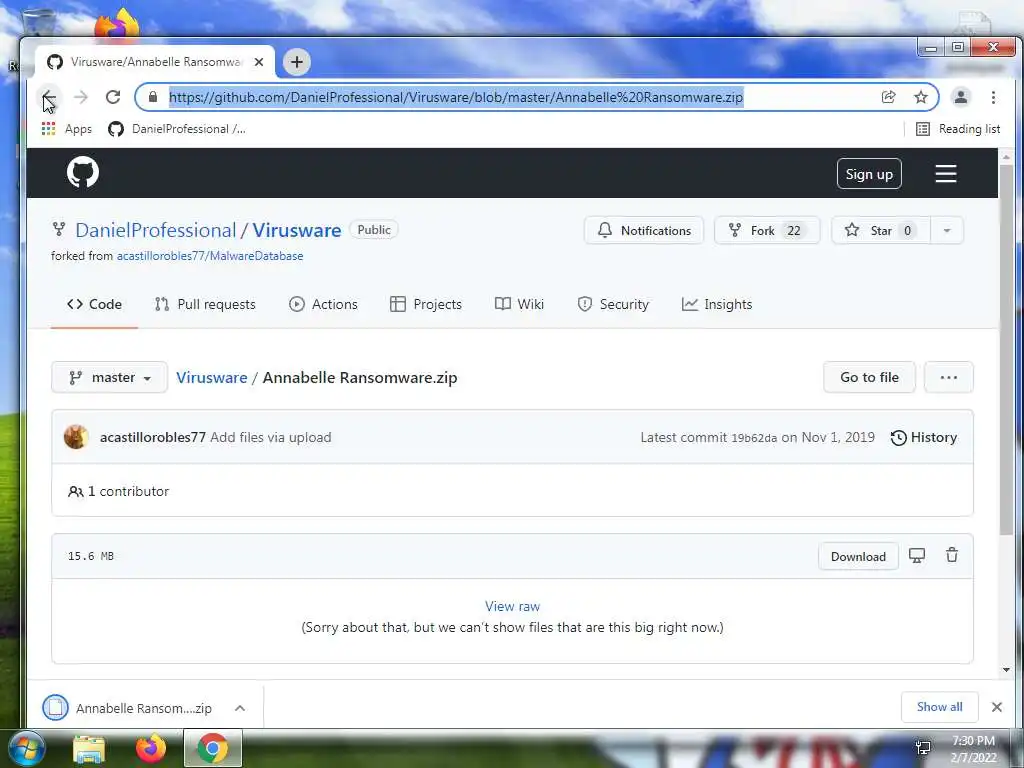
Task: Switch to the Wiki tab
Action: pos(519,304)
